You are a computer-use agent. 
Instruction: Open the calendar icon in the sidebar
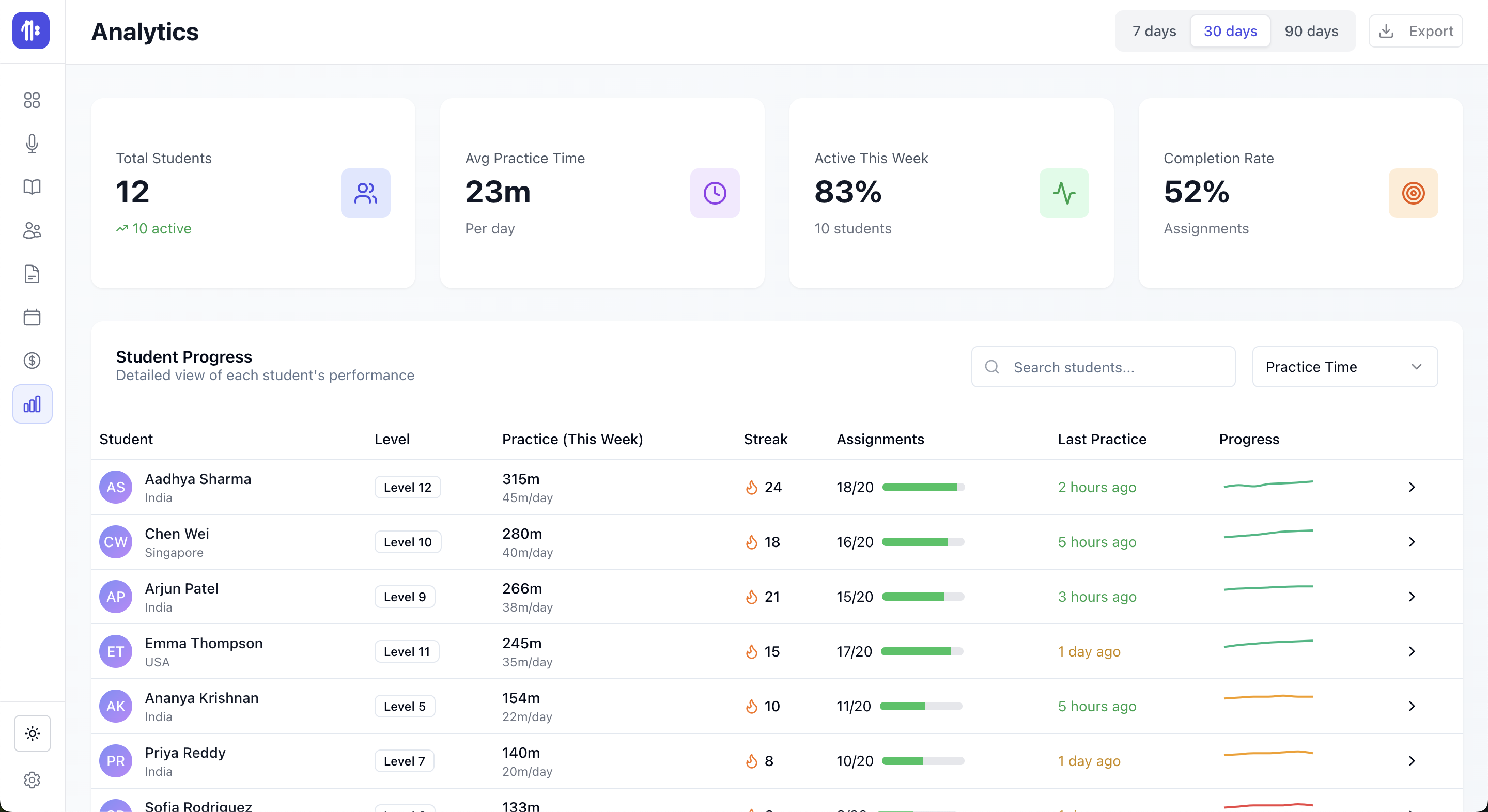(x=32, y=317)
